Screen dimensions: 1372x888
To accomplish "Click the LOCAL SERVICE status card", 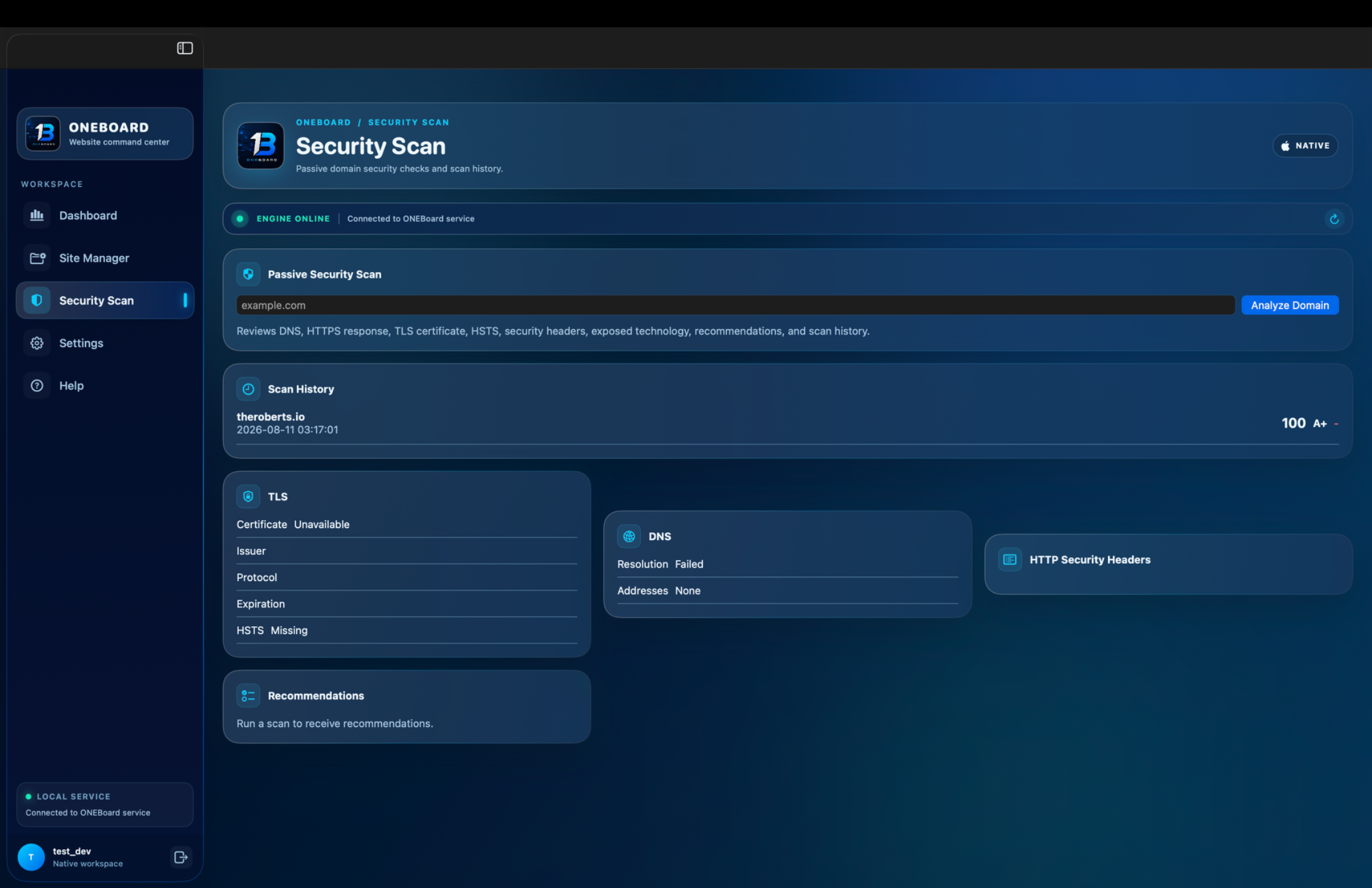I will click(x=105, y=804).
